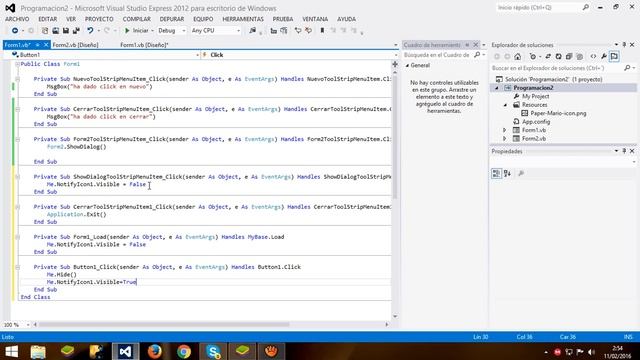Open the Properties wrench icon in Solution Explorer

pos(604,57)
